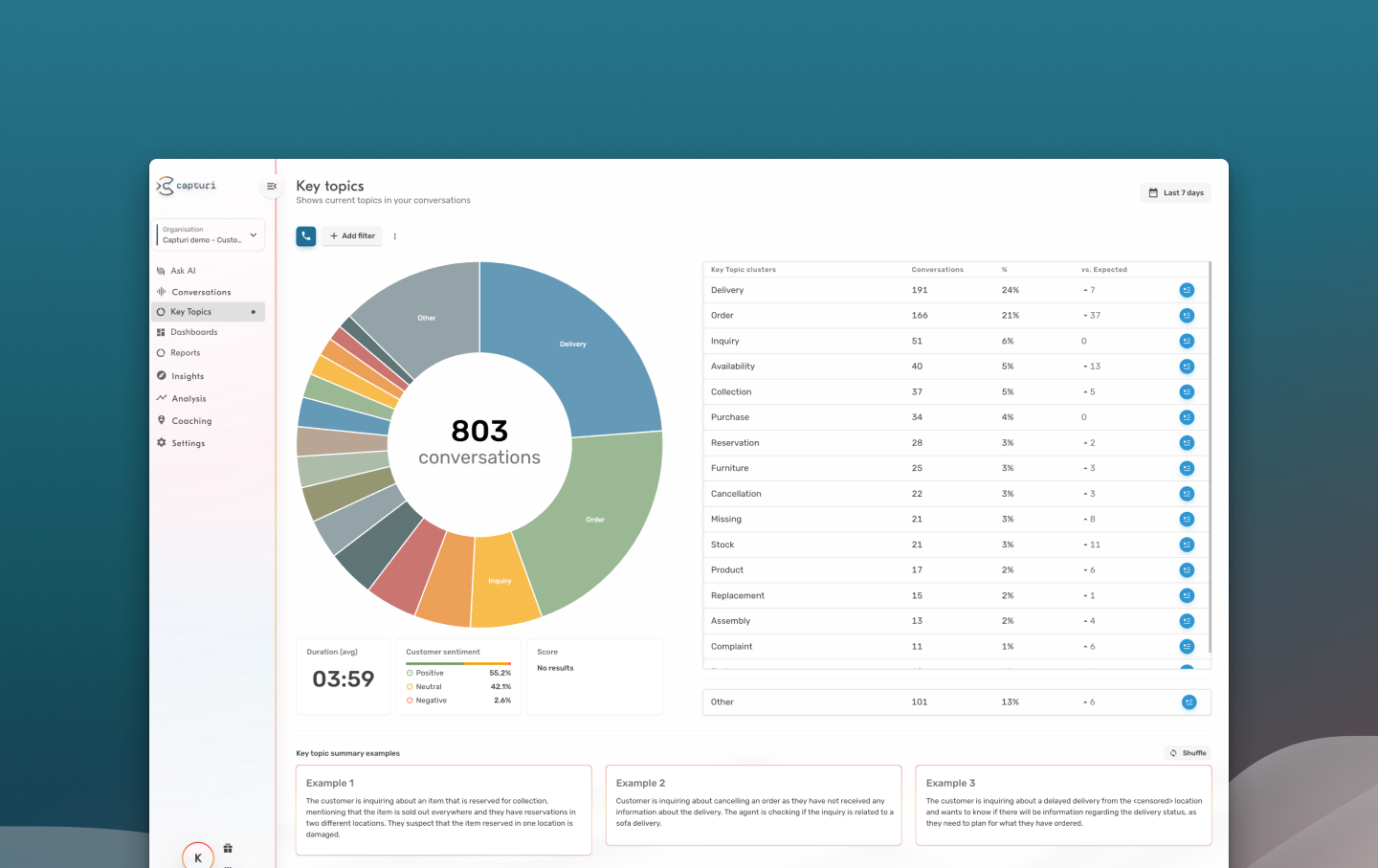Click the Score No results card
The width and height of the screenshot is (1378, 868).
[594, 677]
